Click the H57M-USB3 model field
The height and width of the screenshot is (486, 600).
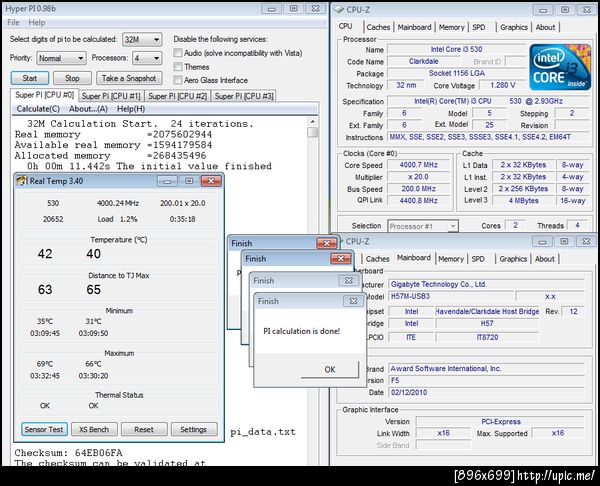pos(451,296)
